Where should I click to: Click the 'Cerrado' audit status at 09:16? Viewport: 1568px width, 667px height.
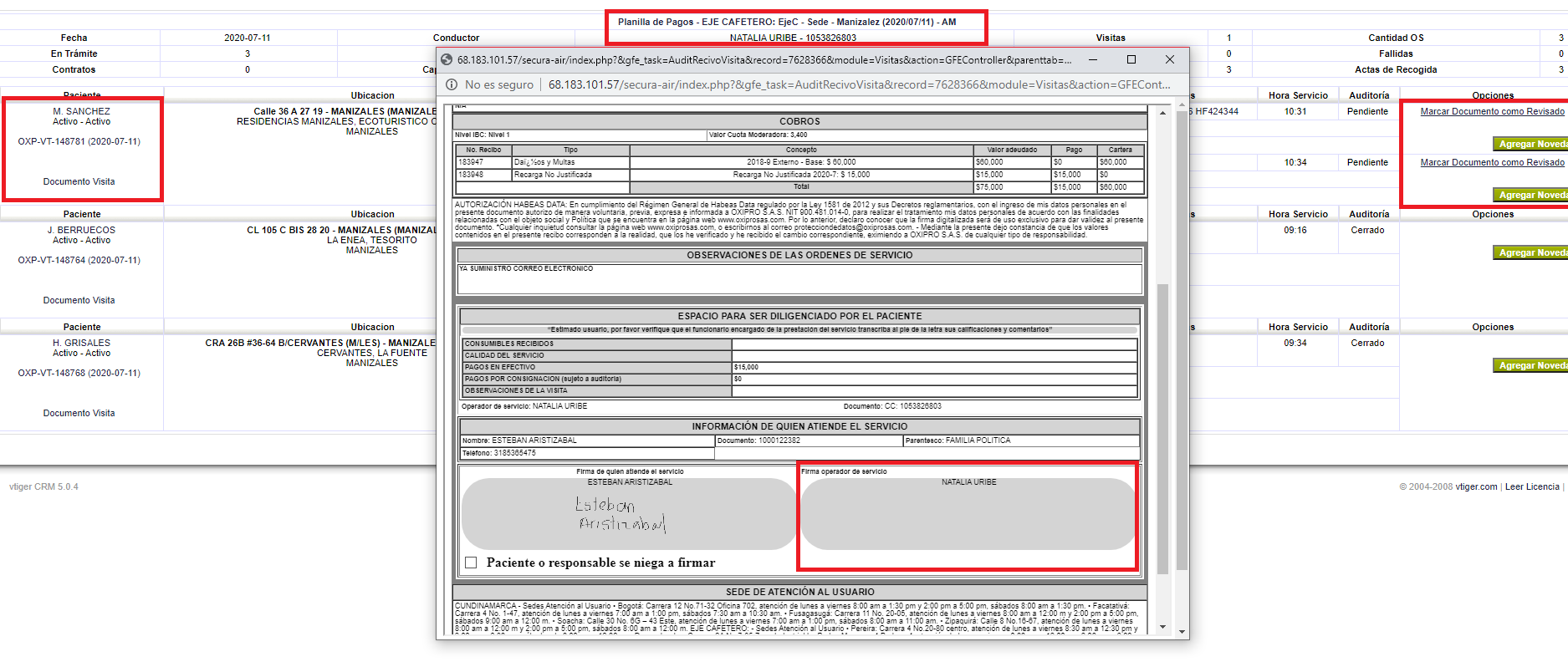(1367, 230)
